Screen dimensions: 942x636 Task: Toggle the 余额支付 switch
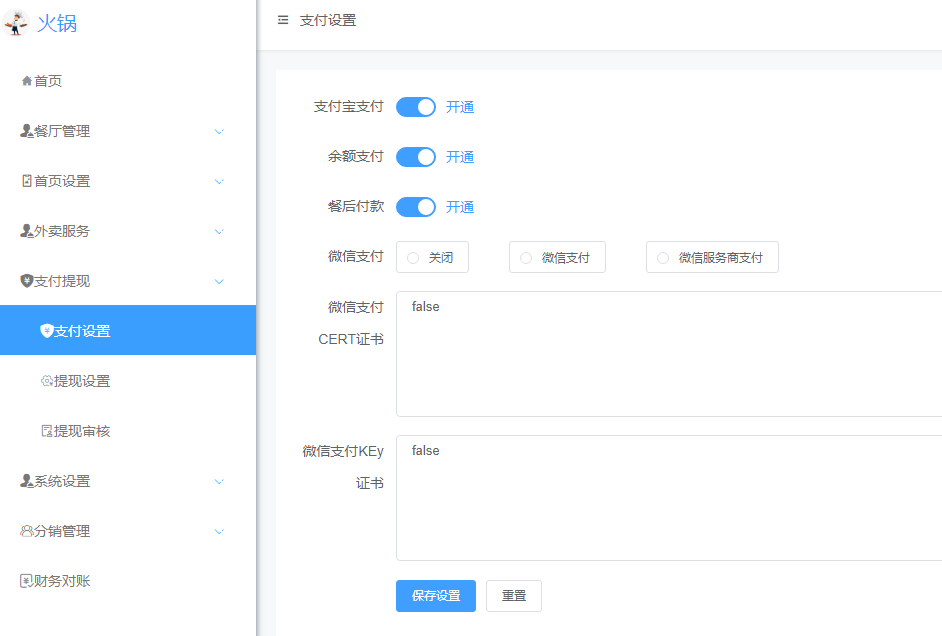pyautogui.click(x=416, y=157)
